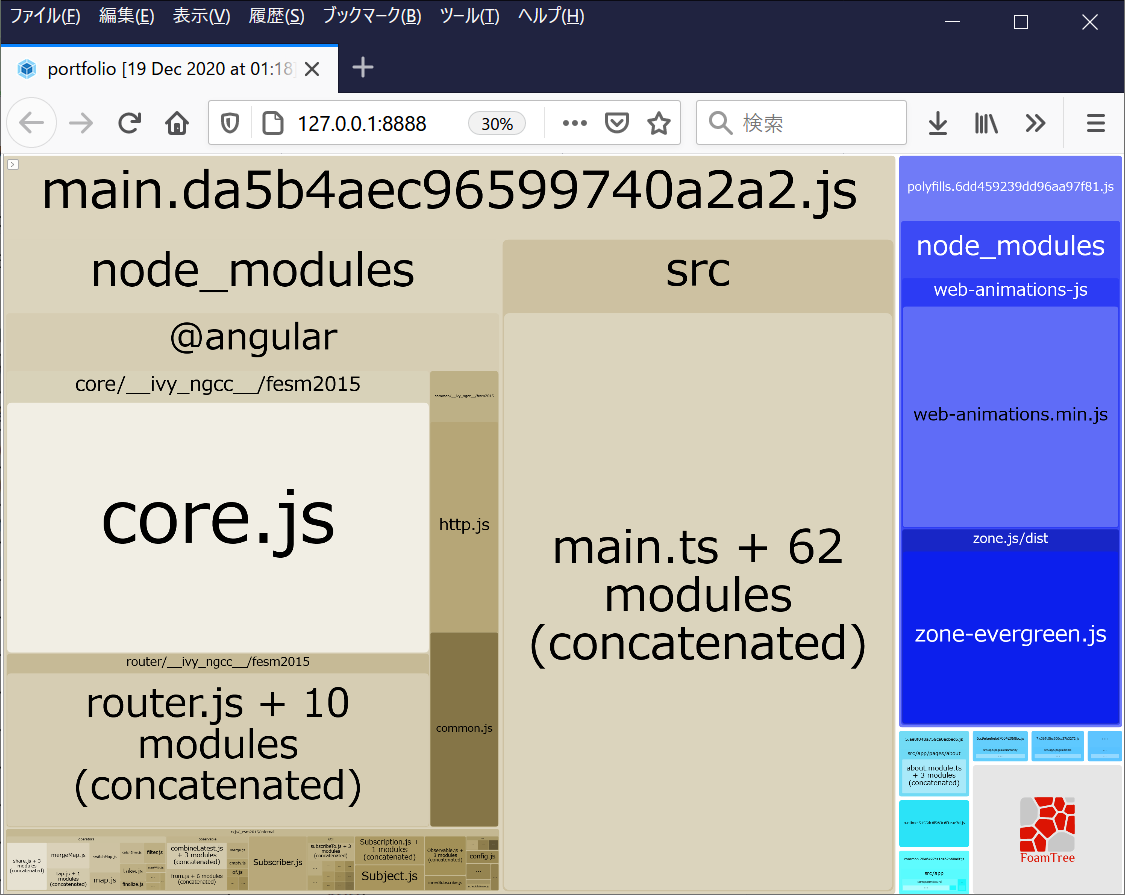Click core/__ivy_ngcc__/fesm2015 header

[x=218, y=385]
